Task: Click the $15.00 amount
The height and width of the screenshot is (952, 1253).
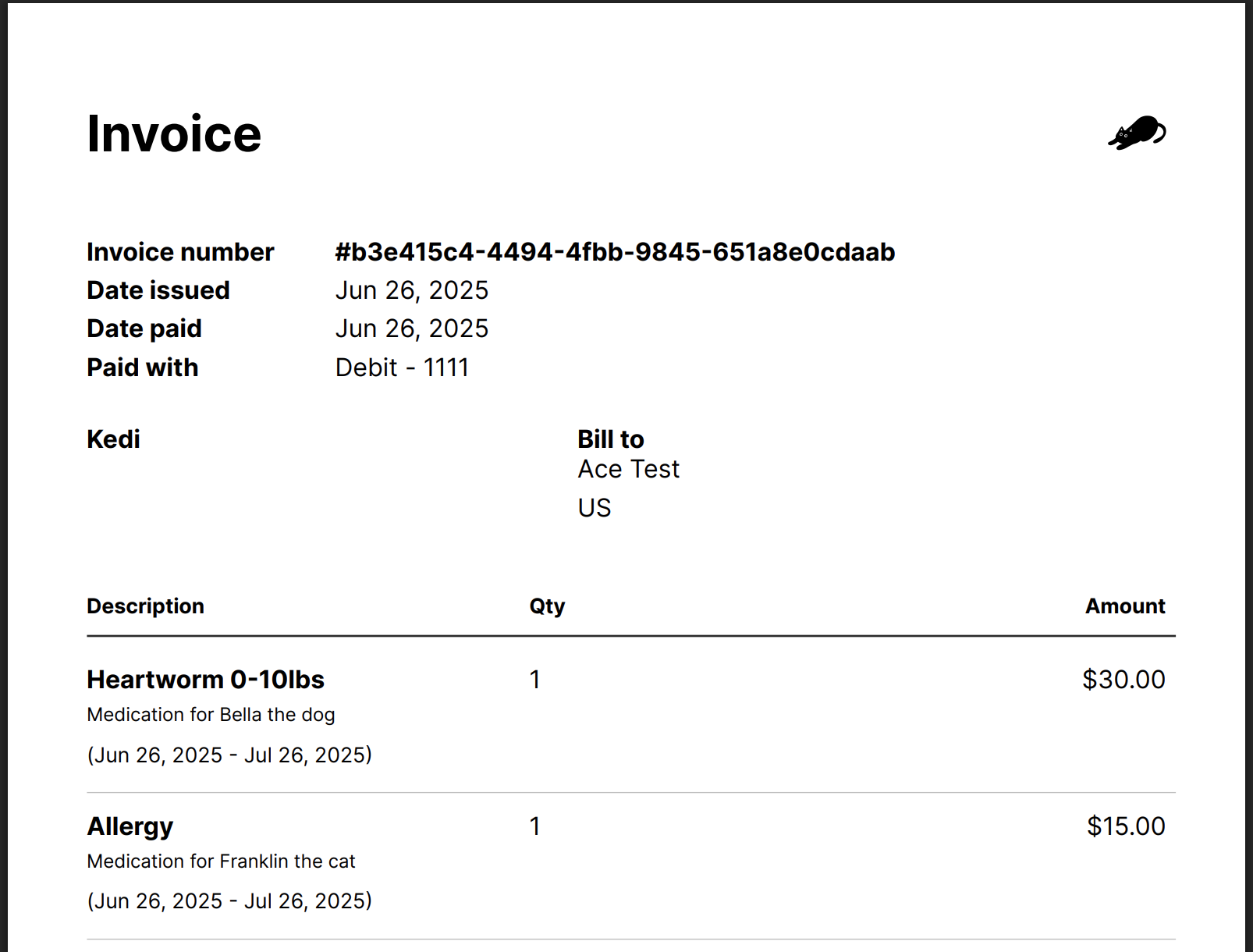Action: (1126, 826)
